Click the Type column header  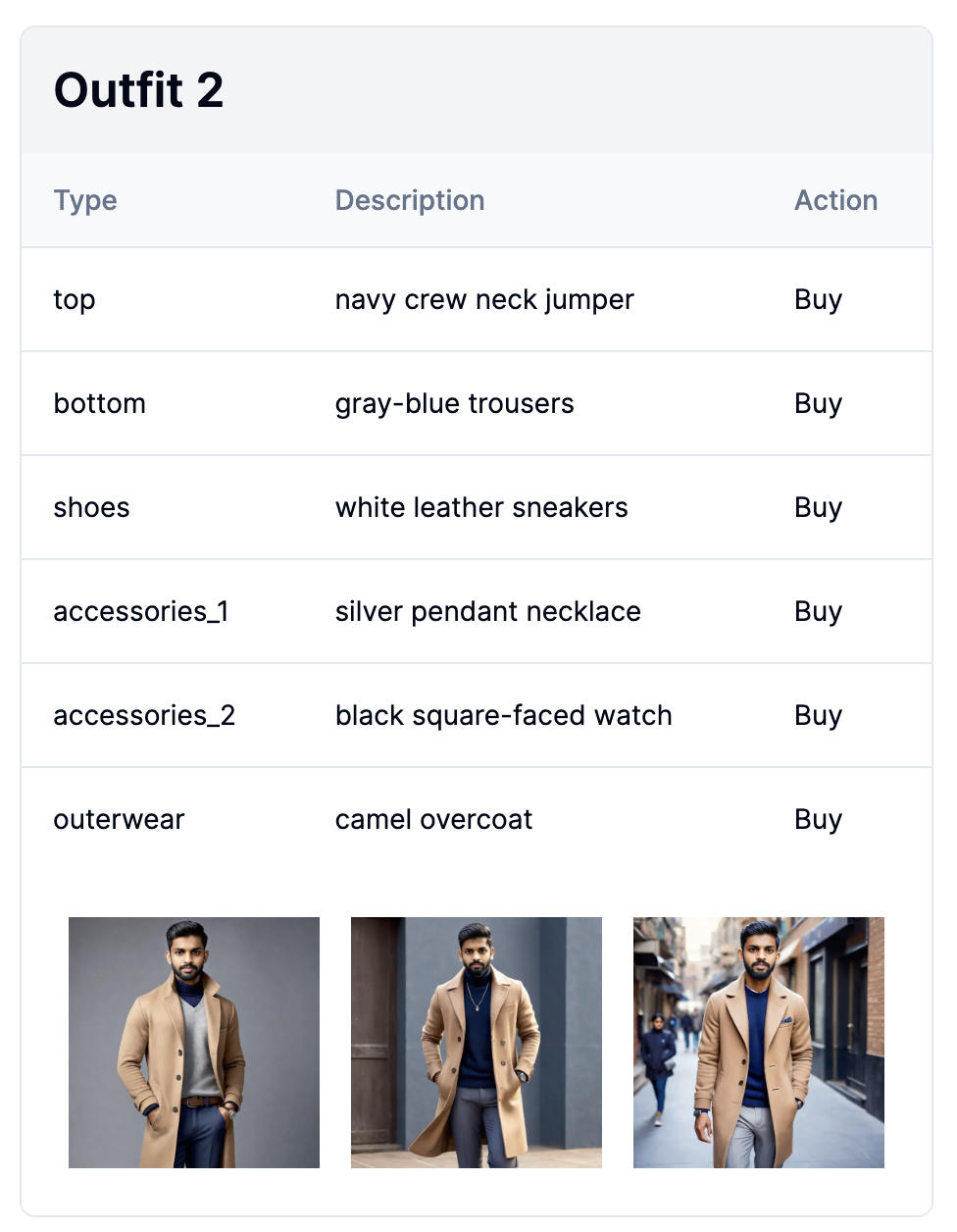(x=85, y=200)
